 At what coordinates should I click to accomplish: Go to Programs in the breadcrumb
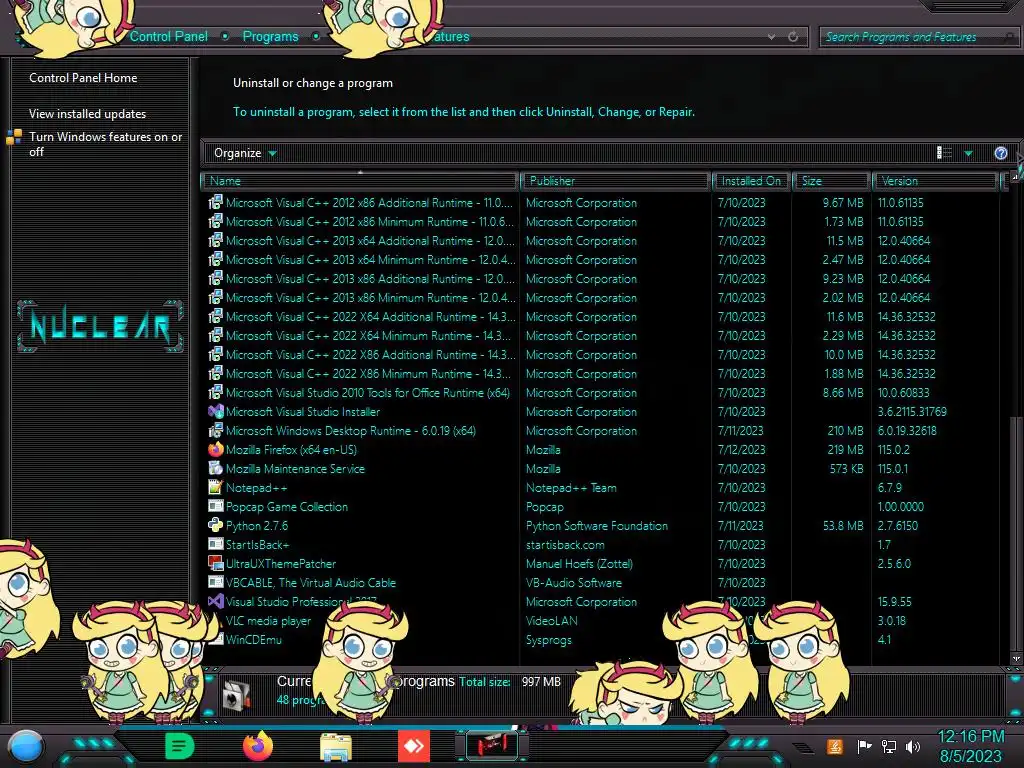coord(270,37)
